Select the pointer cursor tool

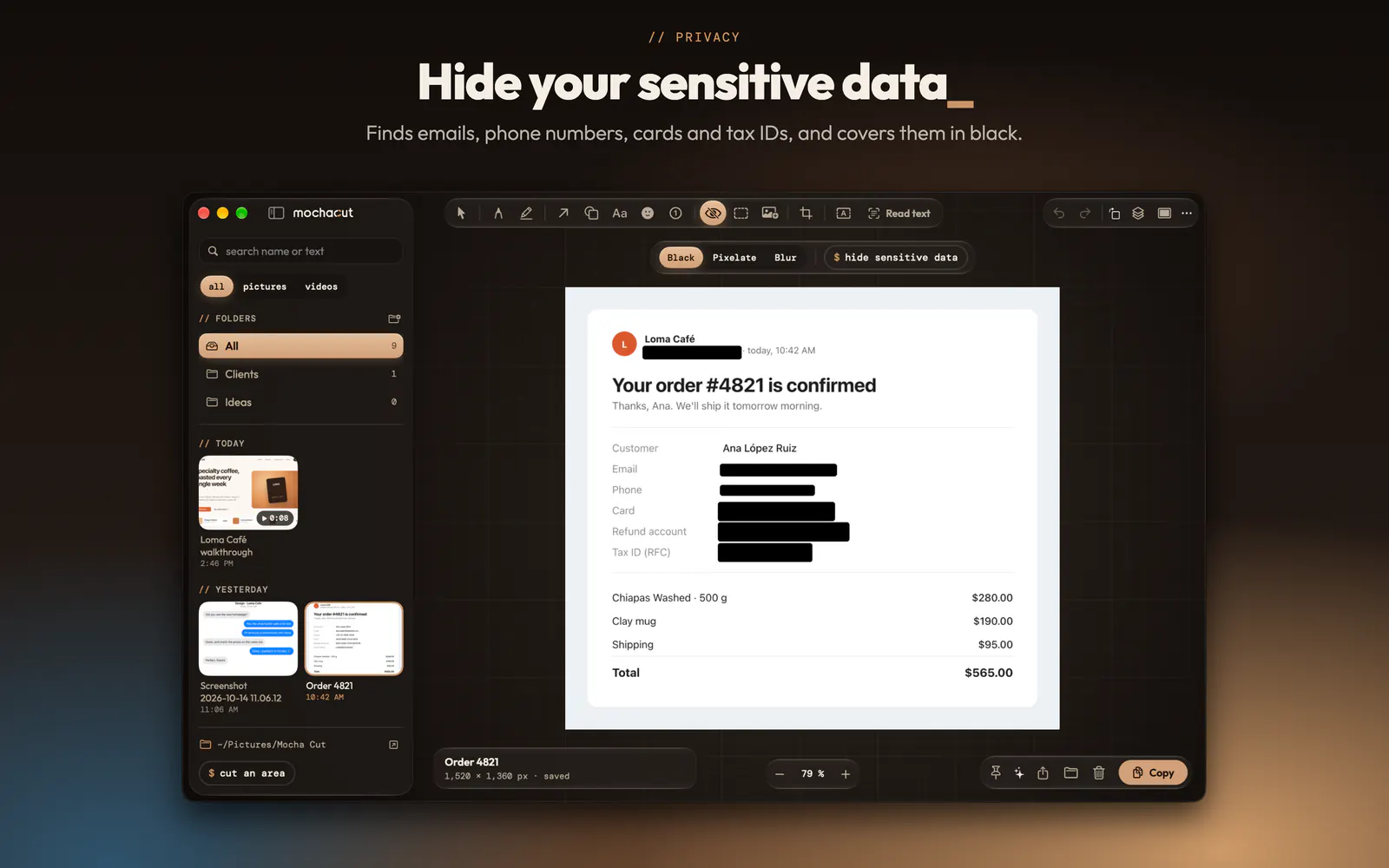461,214
